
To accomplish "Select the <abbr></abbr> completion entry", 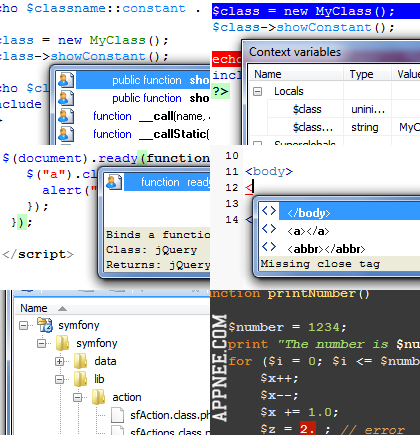I will pyautogui.click(x=326, y=249).
